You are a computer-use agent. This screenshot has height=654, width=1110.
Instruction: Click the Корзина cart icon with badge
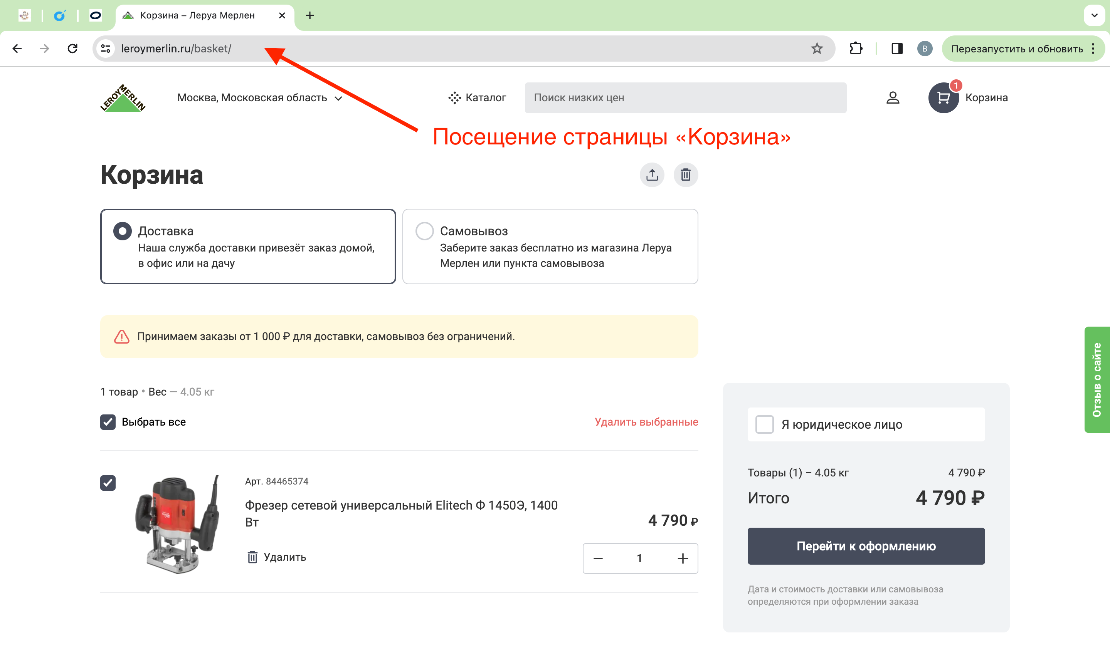pyautogui.click(x=943, y=97)
